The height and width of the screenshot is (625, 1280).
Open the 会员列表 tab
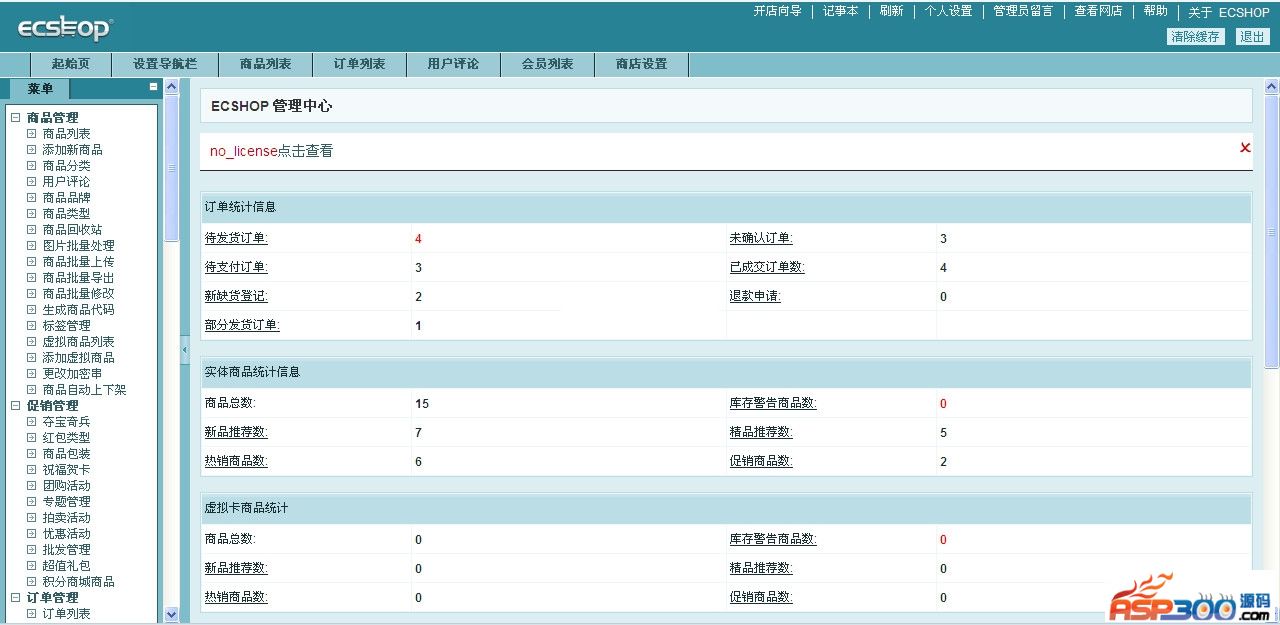click(x=547, y=64)
